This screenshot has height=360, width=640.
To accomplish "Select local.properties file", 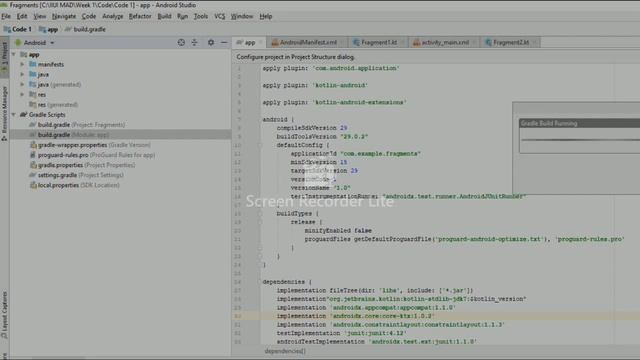I will click(x=75, y=185).
